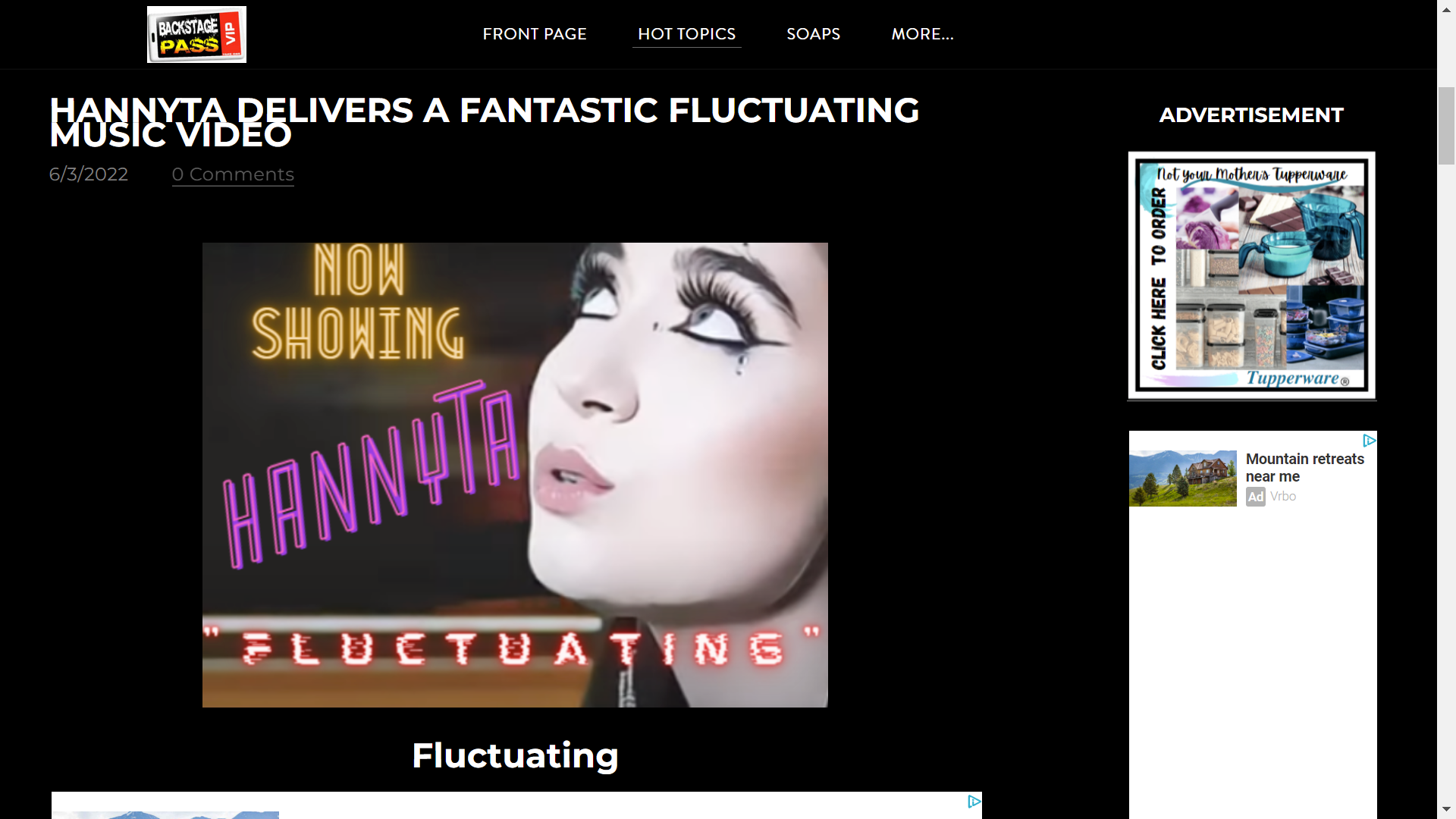Open the 0 Comments link
Screen dimensions: 1456x819
click(233, 174)
